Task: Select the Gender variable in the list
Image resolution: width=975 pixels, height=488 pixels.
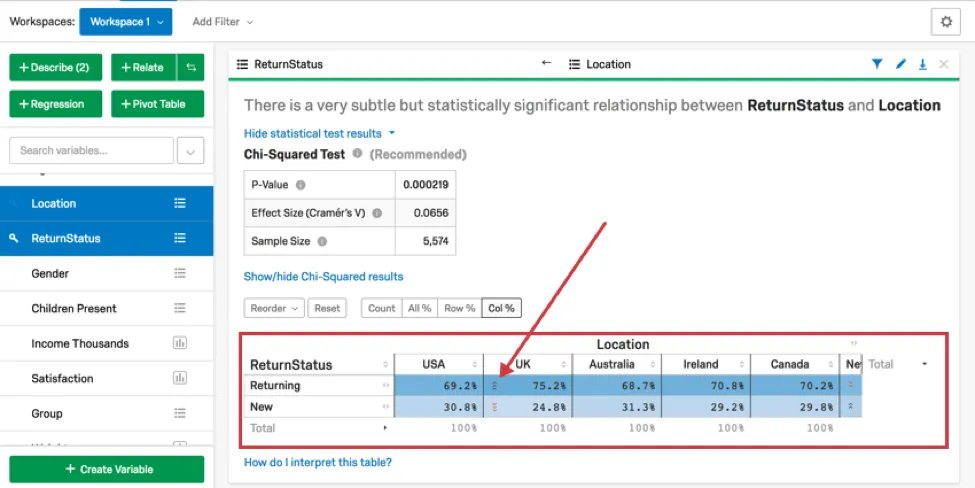Action: coord(50,273)
